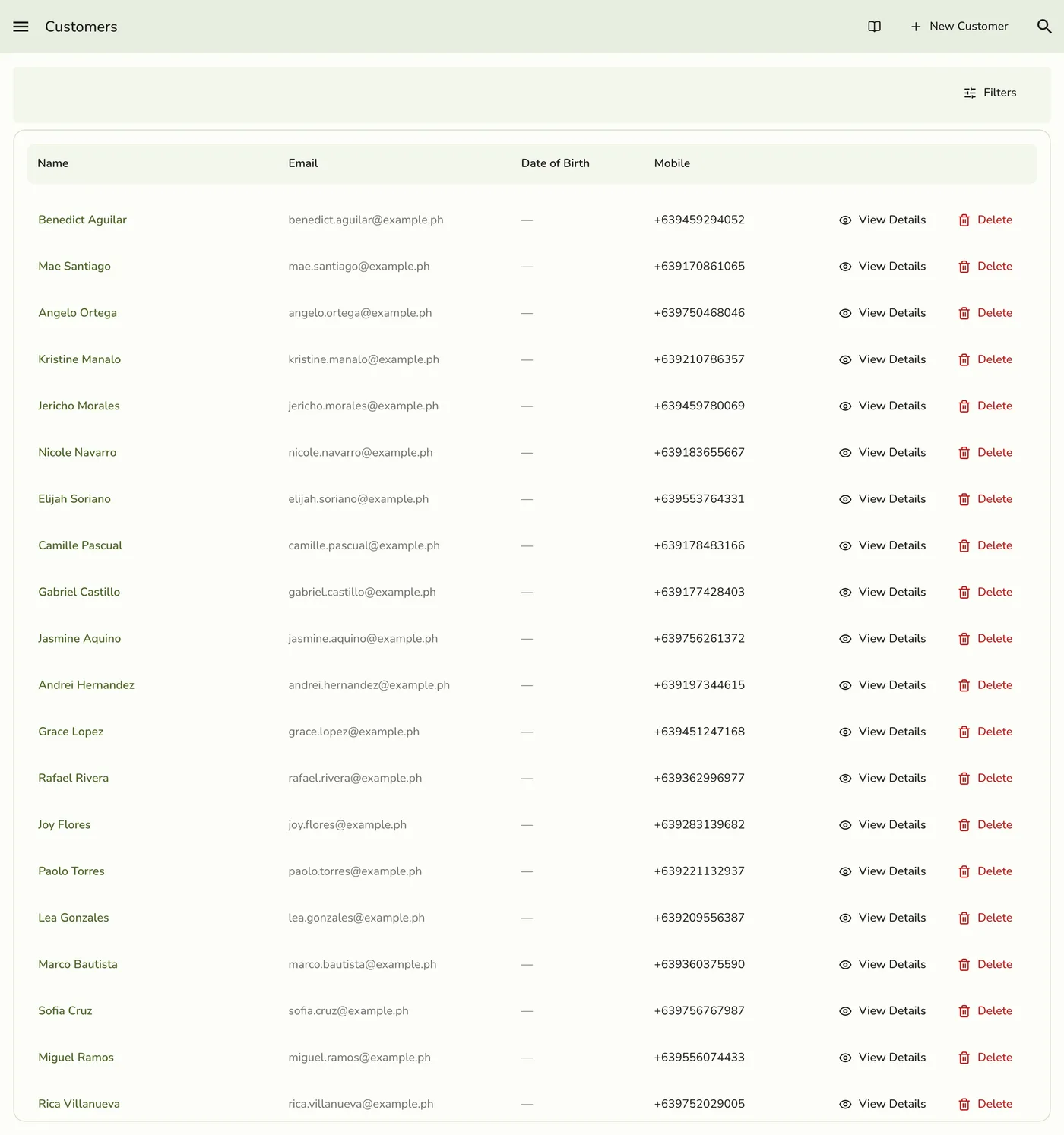View Details for Benedict Aguilar
Screen dimensions: 1064x1135
point(882,220)
